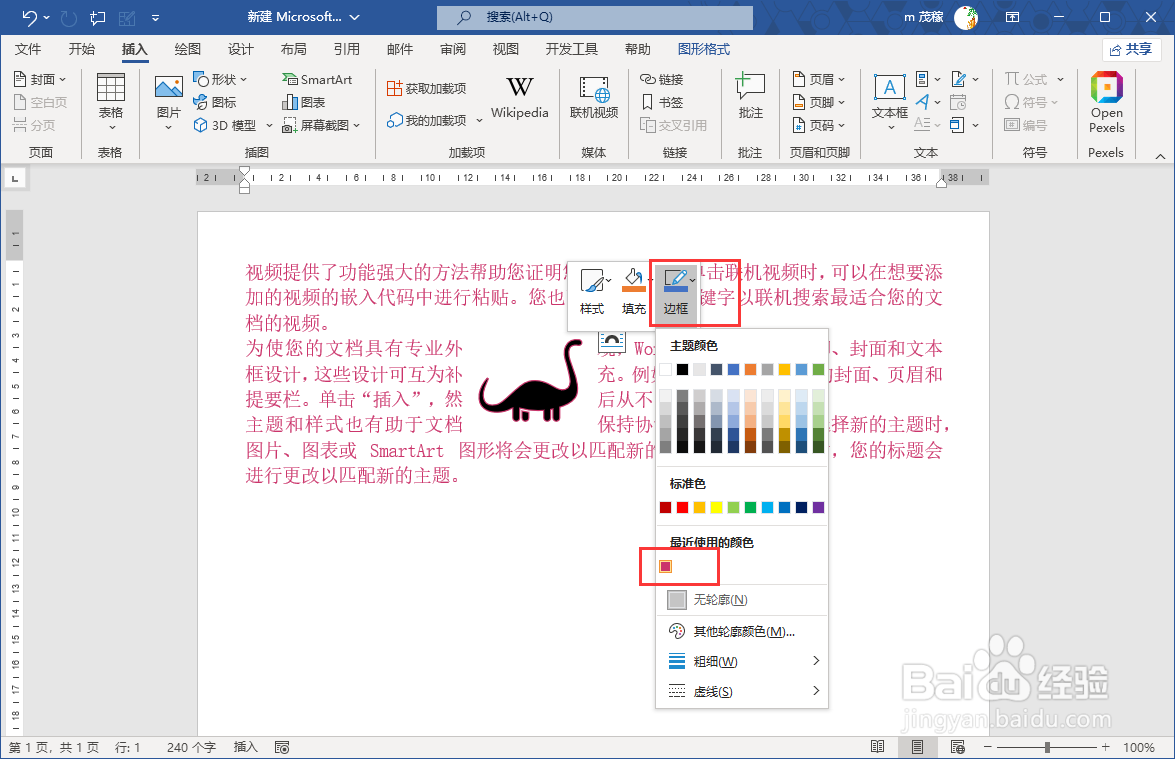Image resolution: width=1175 pixels, height=759 pixels.
Task: Open the 形状 shapes dropdown
Action: pyautogui.click(x=219, y=78)
